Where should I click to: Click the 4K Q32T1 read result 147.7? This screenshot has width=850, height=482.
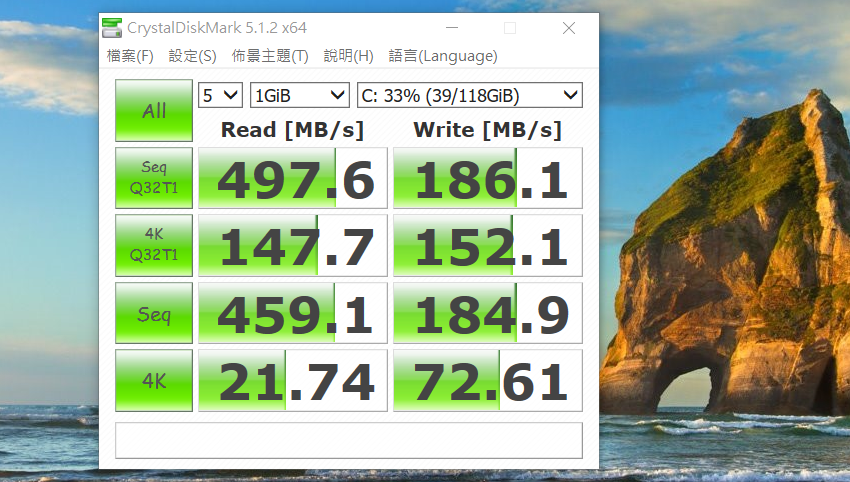pyautogui.click(x=293, y=245)
